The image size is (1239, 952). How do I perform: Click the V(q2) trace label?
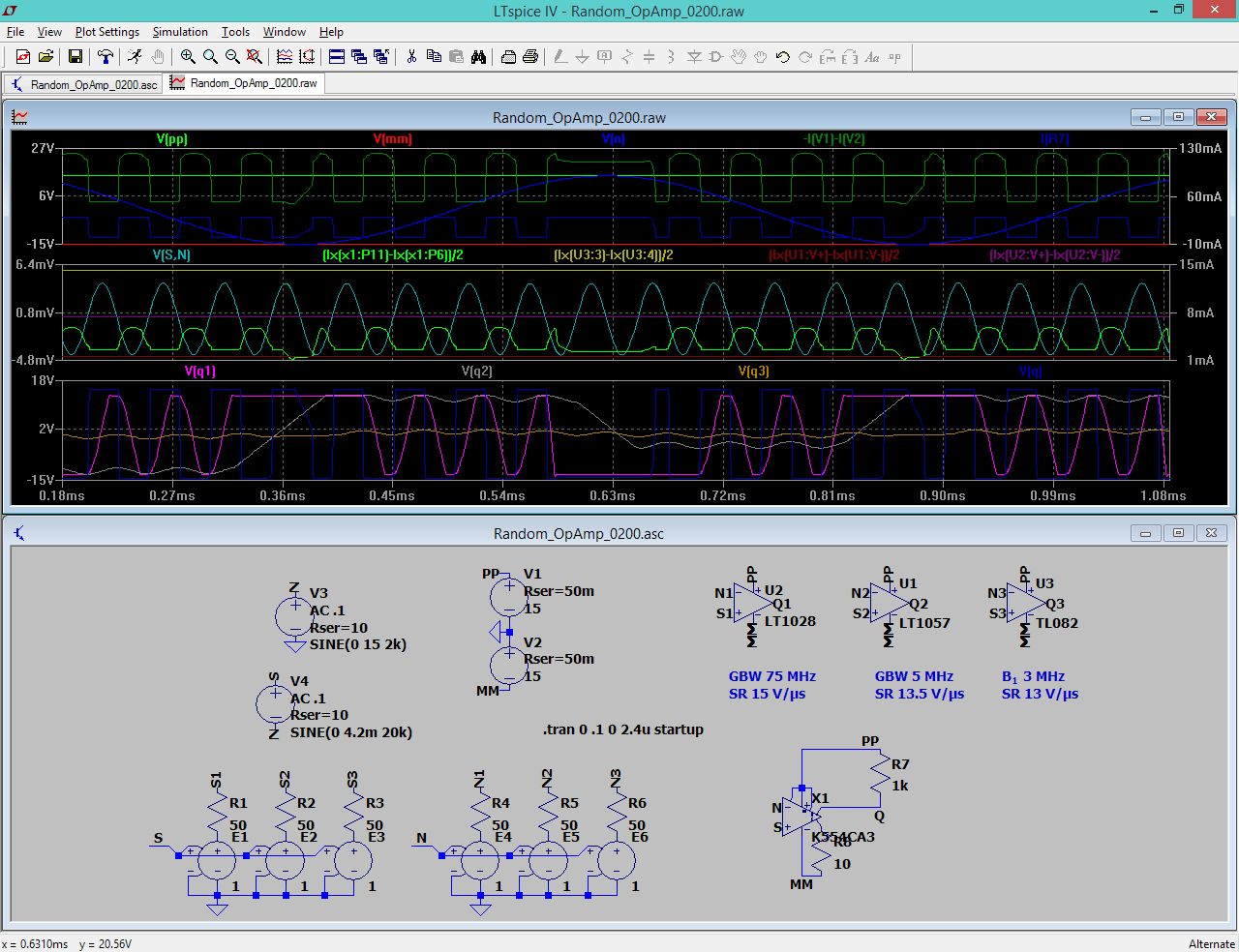pyautogui.click(x=477, y=372)
